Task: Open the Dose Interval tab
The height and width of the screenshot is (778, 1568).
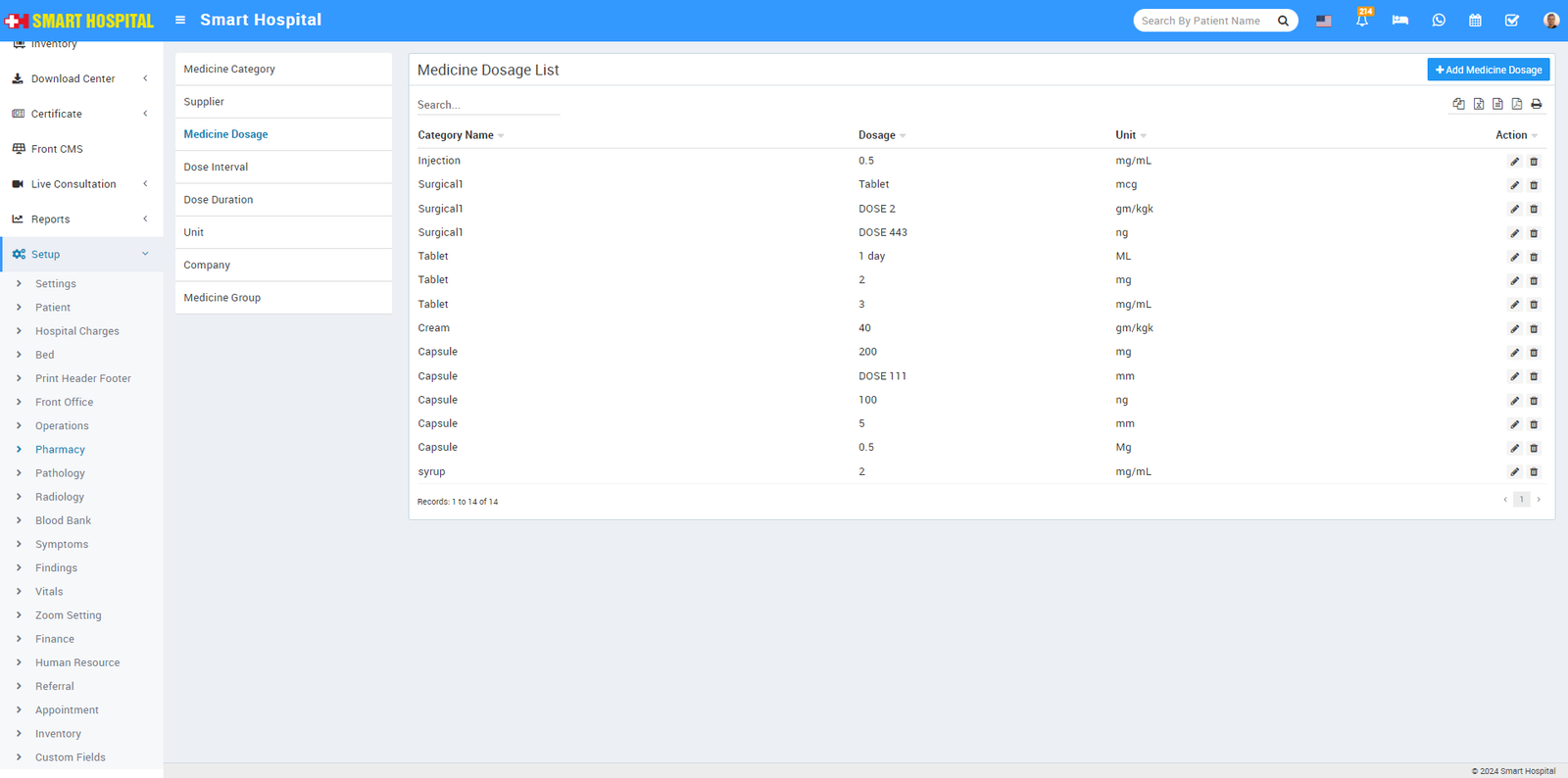Action: (x=216, y=168)
